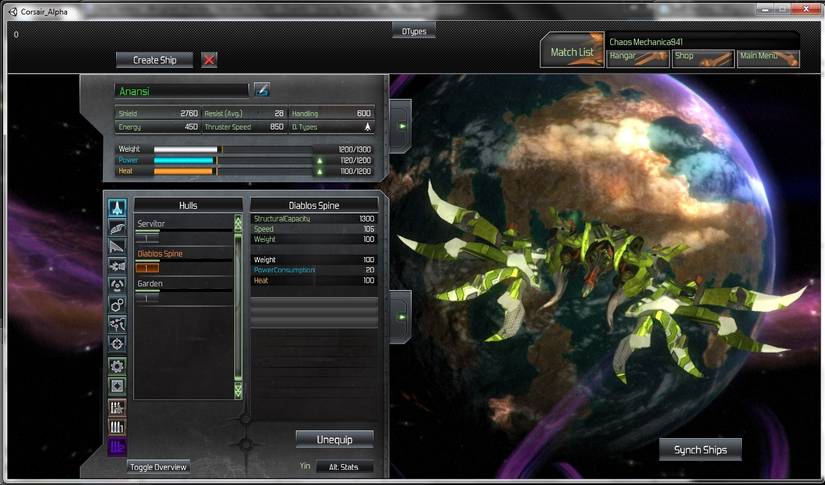Open the white vertical bars icon
Viewport: 825px width, 485px height.
[x=117, y=427]
